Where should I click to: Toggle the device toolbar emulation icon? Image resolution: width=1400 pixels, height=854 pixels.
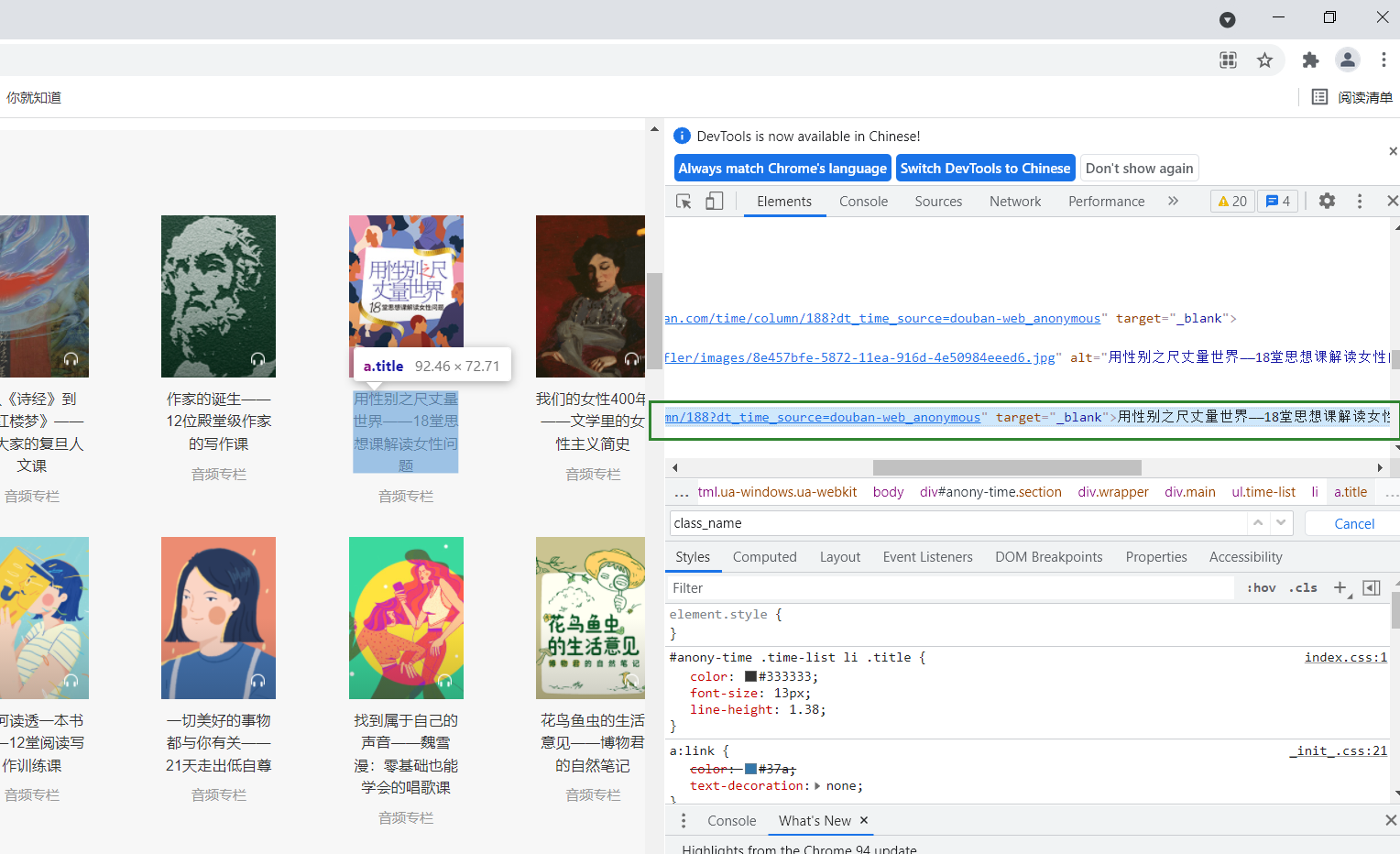point(715,201)
